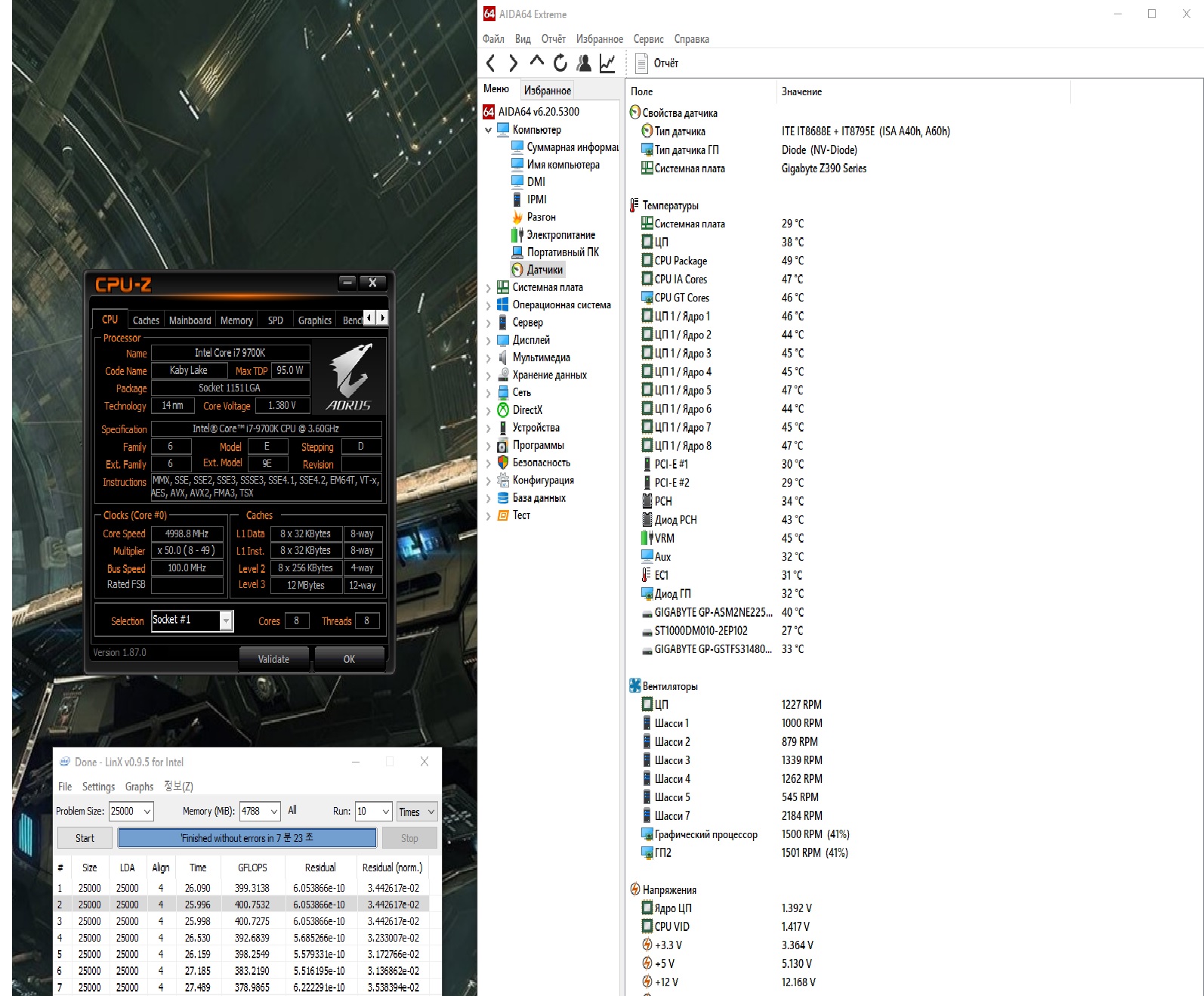The width and height of the screenshot is (1204, 996).
Task: Go up one level in AIDA64 toolbar
Action: click(537, 62)
